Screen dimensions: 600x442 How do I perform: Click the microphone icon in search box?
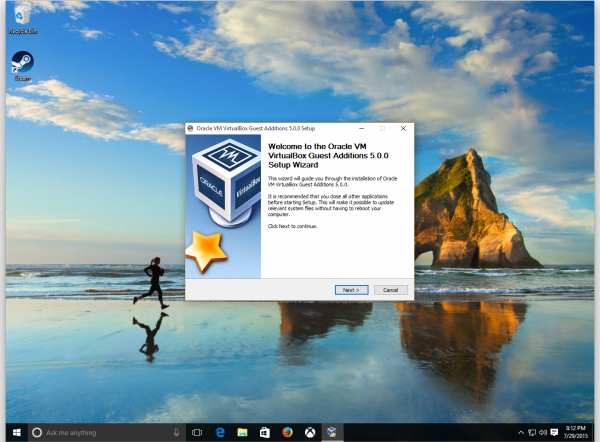[x=176, y=432]
